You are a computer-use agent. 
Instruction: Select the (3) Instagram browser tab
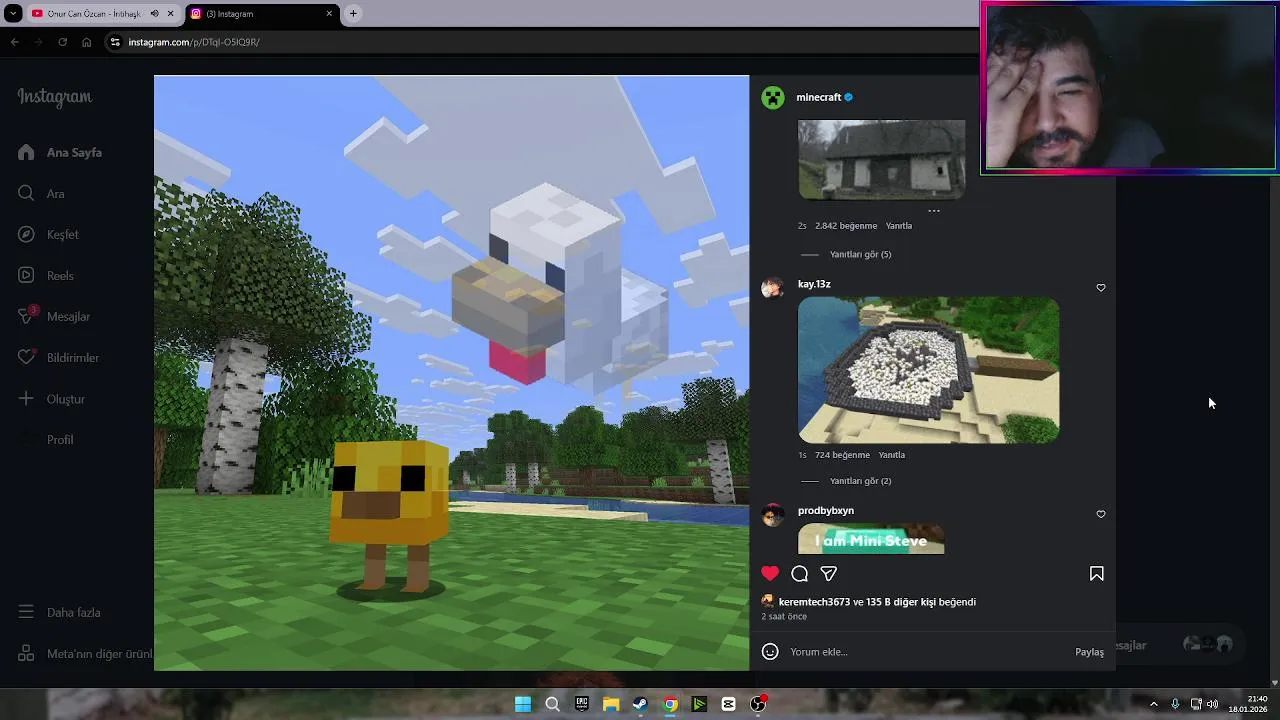(x=262, y=14)
